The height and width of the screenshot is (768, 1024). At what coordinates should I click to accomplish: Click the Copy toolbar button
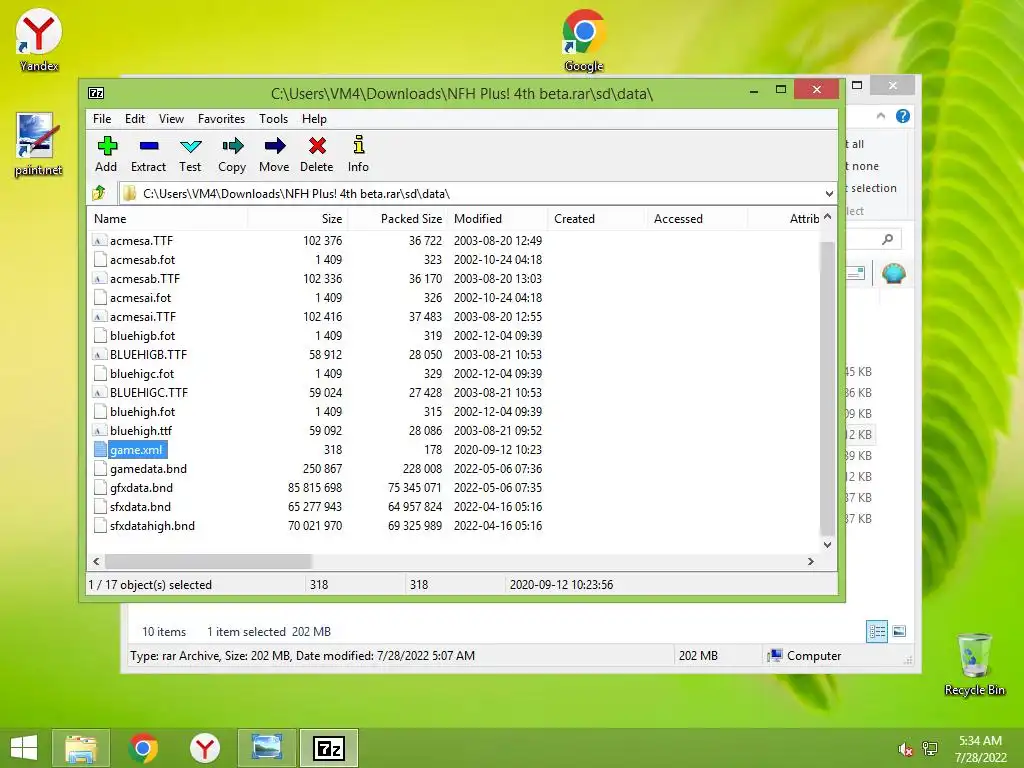click(232, 154)
